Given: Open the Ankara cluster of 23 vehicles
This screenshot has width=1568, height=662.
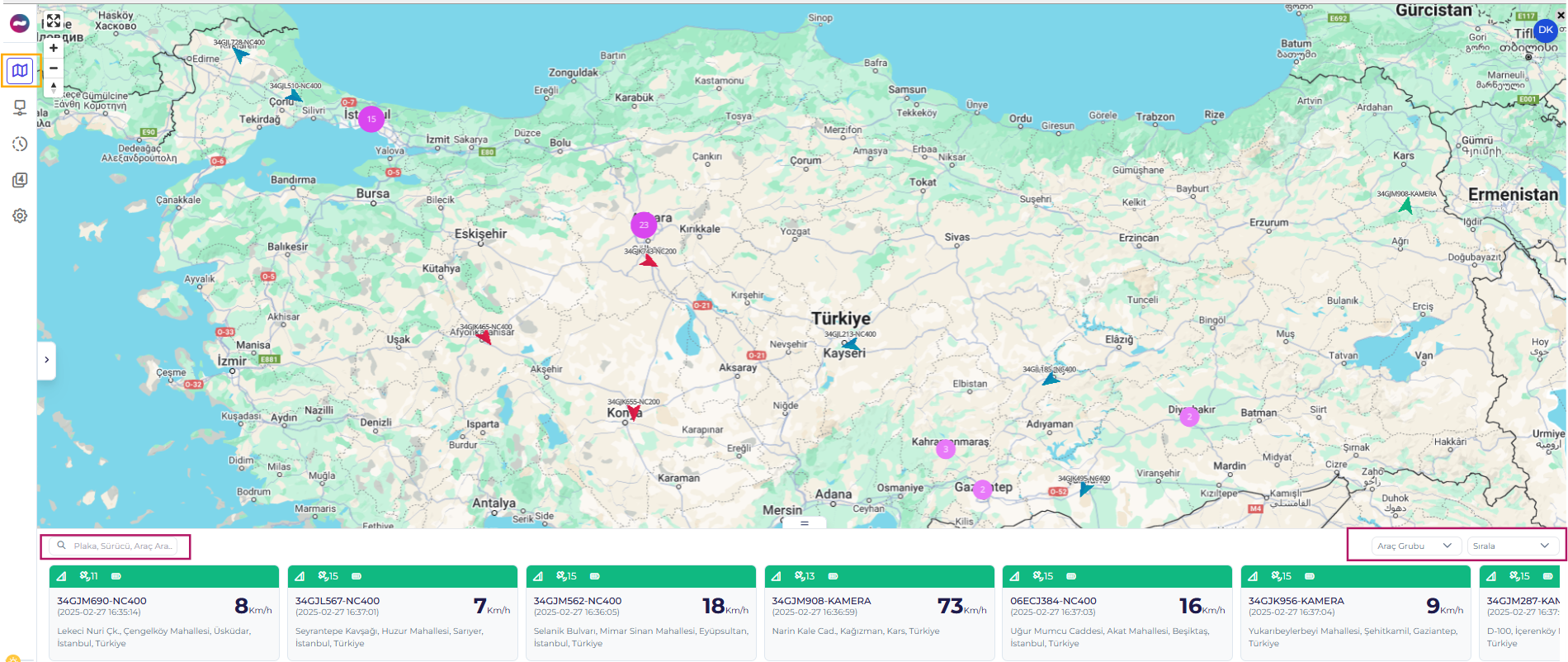Looking at the screenshot, I should pyautogui.click(x=644, y=225).
